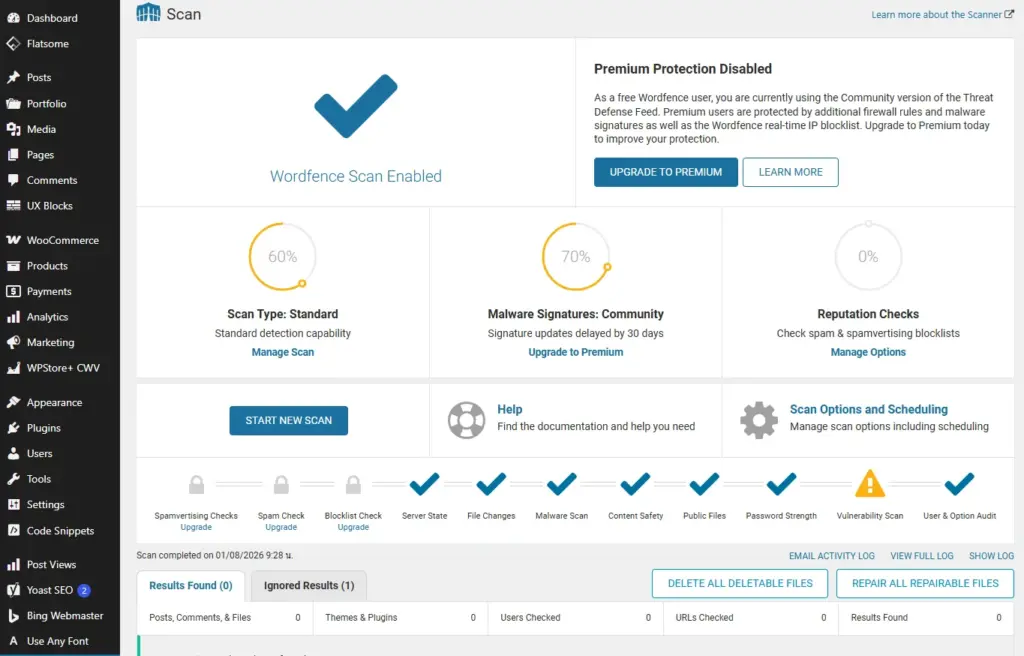
Task: Click the Spamvertising Checks lock icon
Action: 196,485
